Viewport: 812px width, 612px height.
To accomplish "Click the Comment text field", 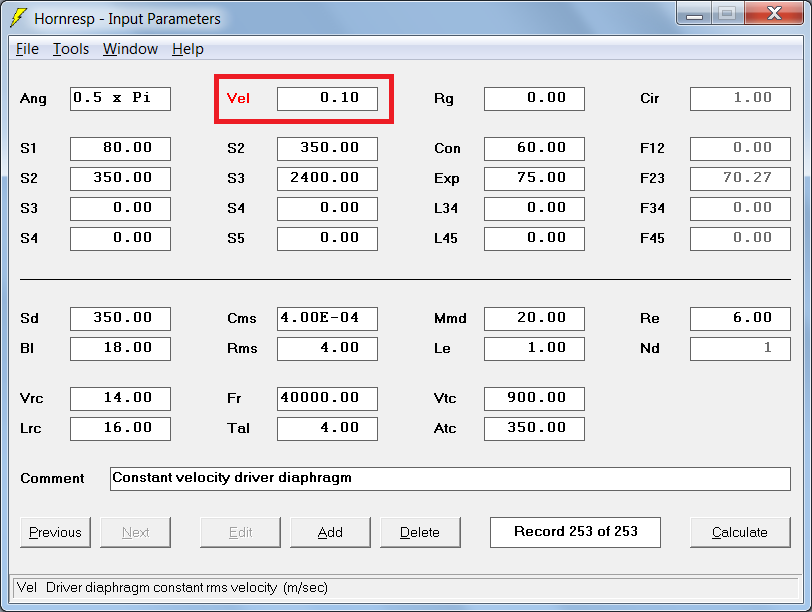I will pyautogui.click(x=450, y=478).
